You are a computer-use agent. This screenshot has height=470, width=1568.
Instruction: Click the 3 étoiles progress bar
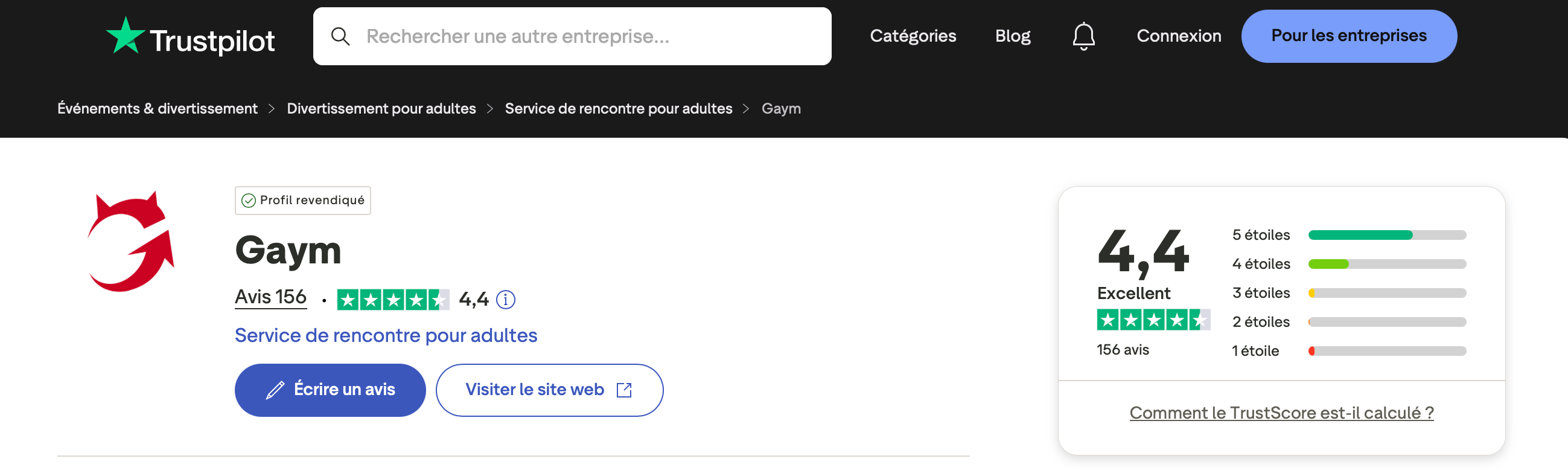click(x=1386, y=292)
